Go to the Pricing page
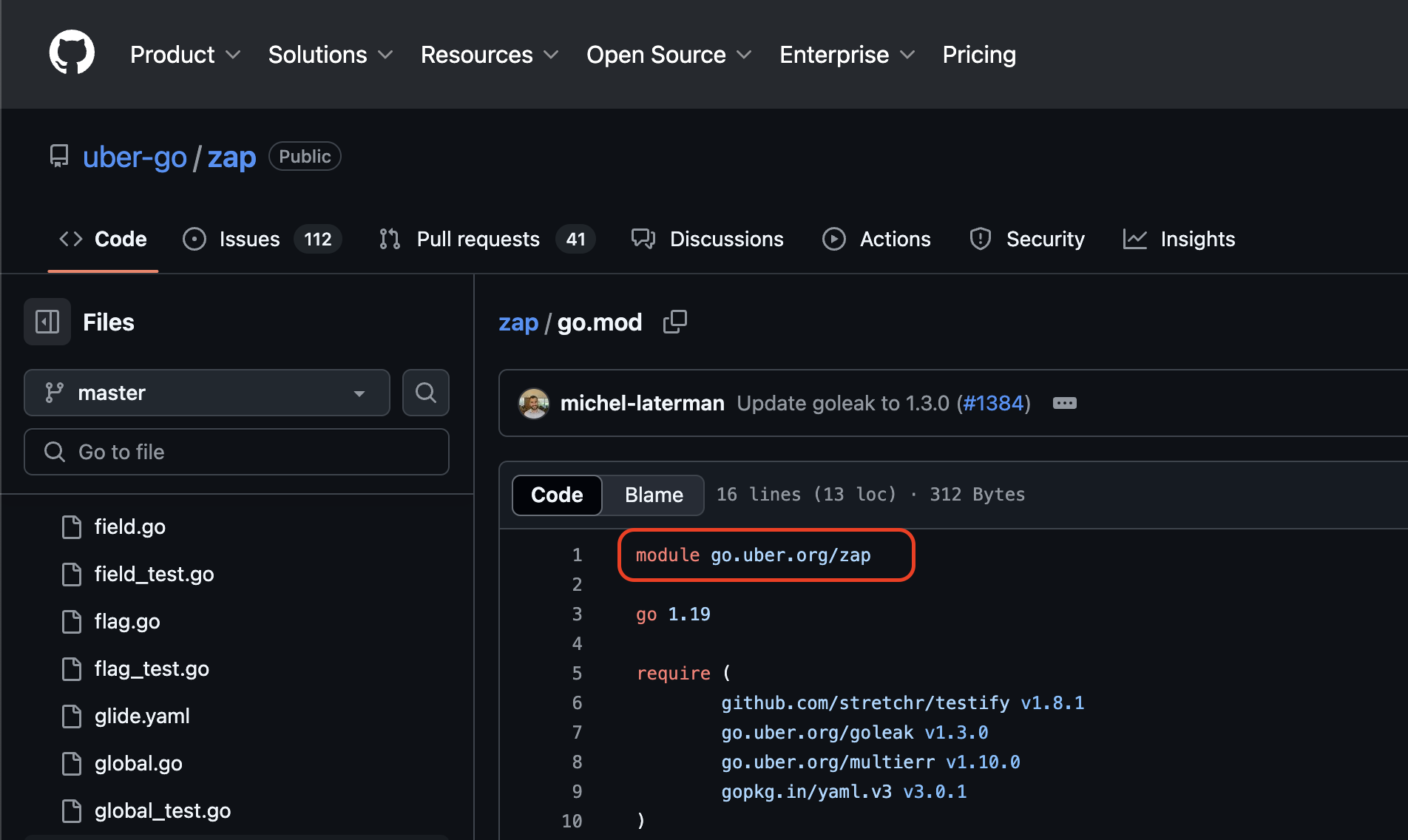Screen dimensions: 1408x840 [979, 55]
